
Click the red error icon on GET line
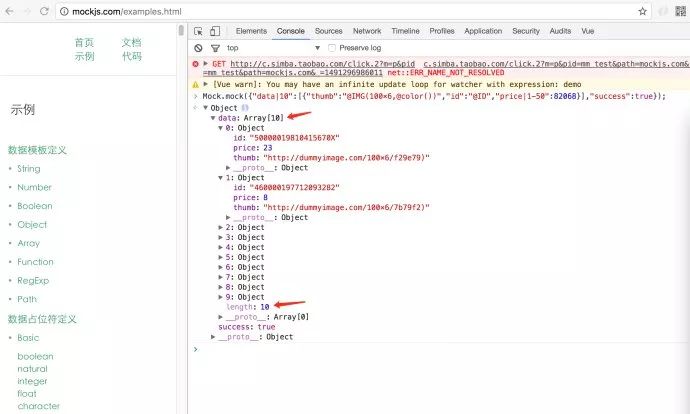[195, 64]
